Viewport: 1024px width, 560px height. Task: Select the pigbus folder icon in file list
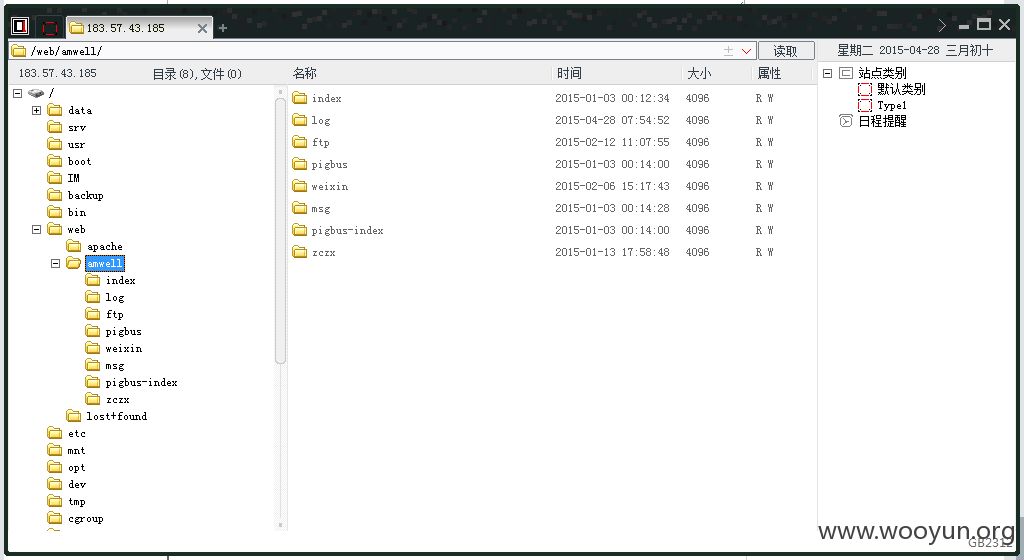(300, 164)
